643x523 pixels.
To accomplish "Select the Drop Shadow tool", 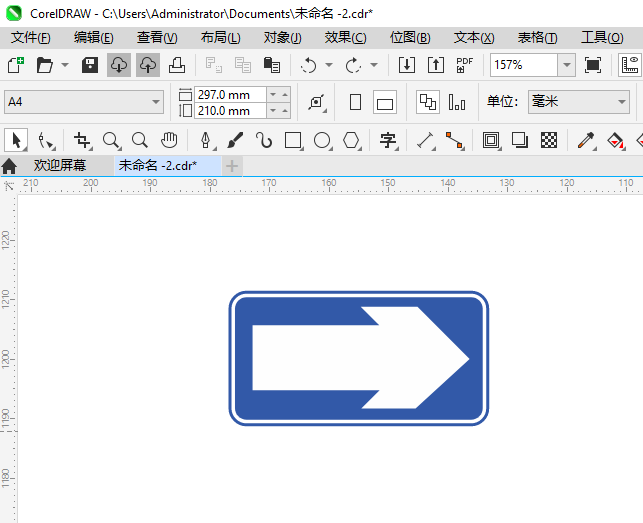I will [x=520, y=140].
